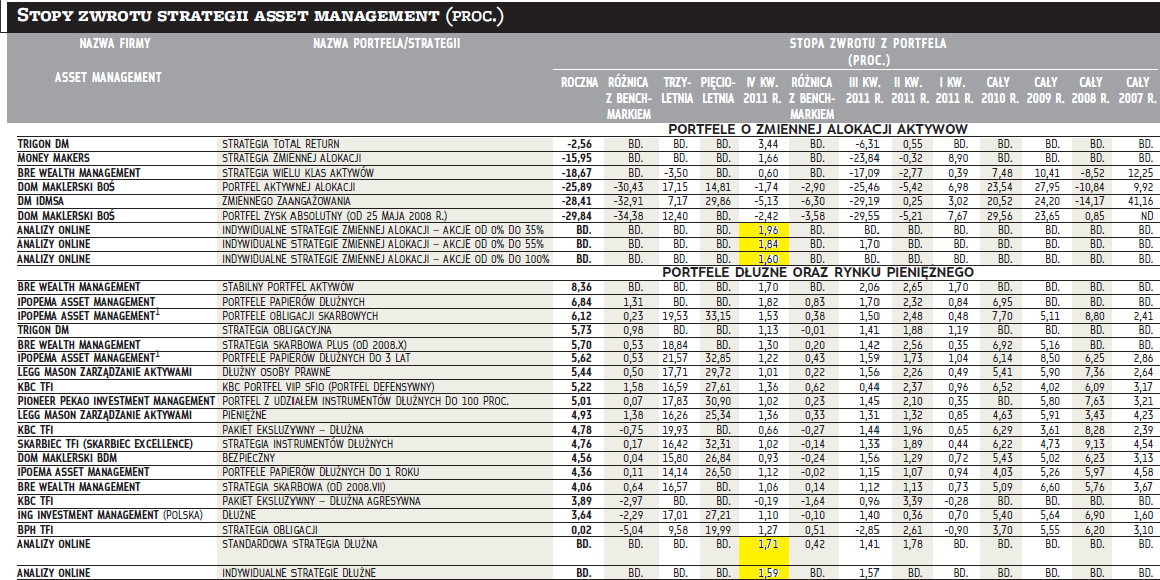The width and height of the screenshot is (1160, 580).
Task: Click 'SKARBIEC TFI (SKARBIEC EXCELLENCE)' company name
Action: (105, 444)
